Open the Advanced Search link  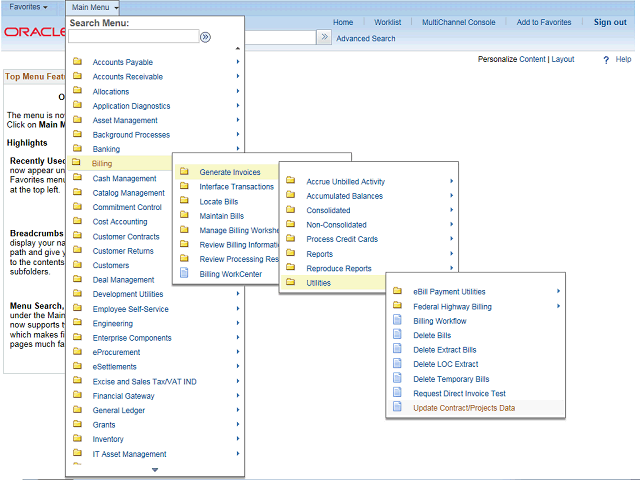(x=365, y=39)
